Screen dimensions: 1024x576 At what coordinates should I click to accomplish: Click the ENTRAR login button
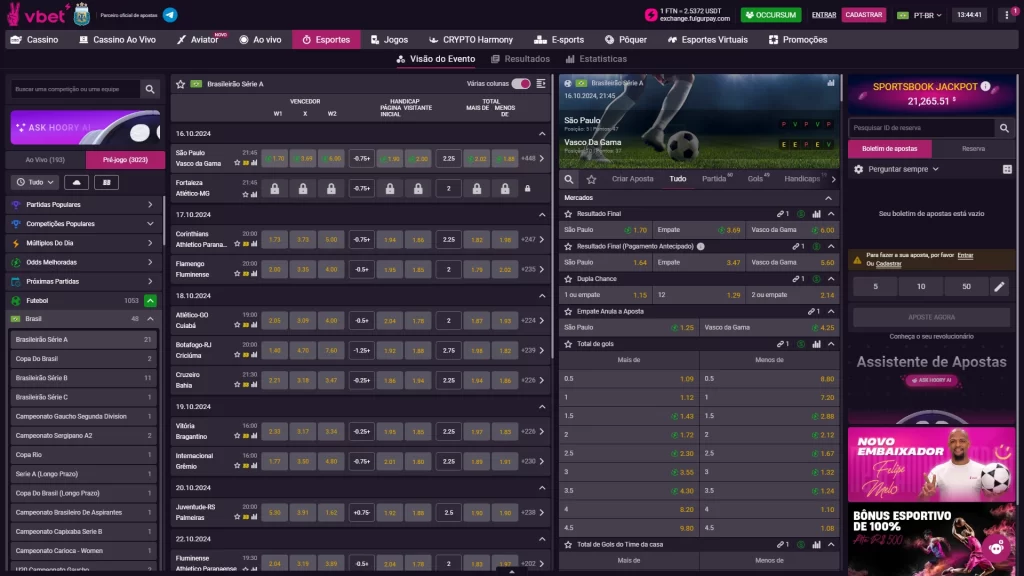point(824,15)
